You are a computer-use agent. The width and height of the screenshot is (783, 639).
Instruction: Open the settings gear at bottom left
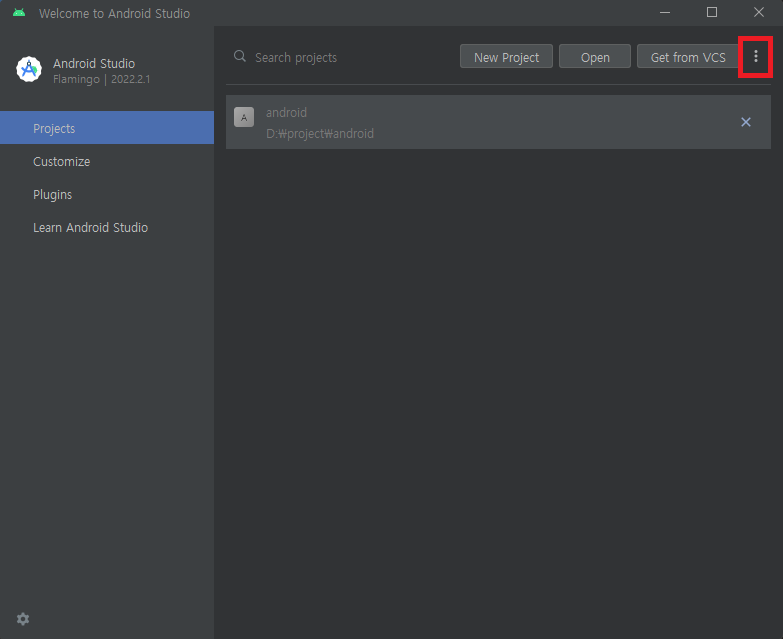[x=23, y=619]
